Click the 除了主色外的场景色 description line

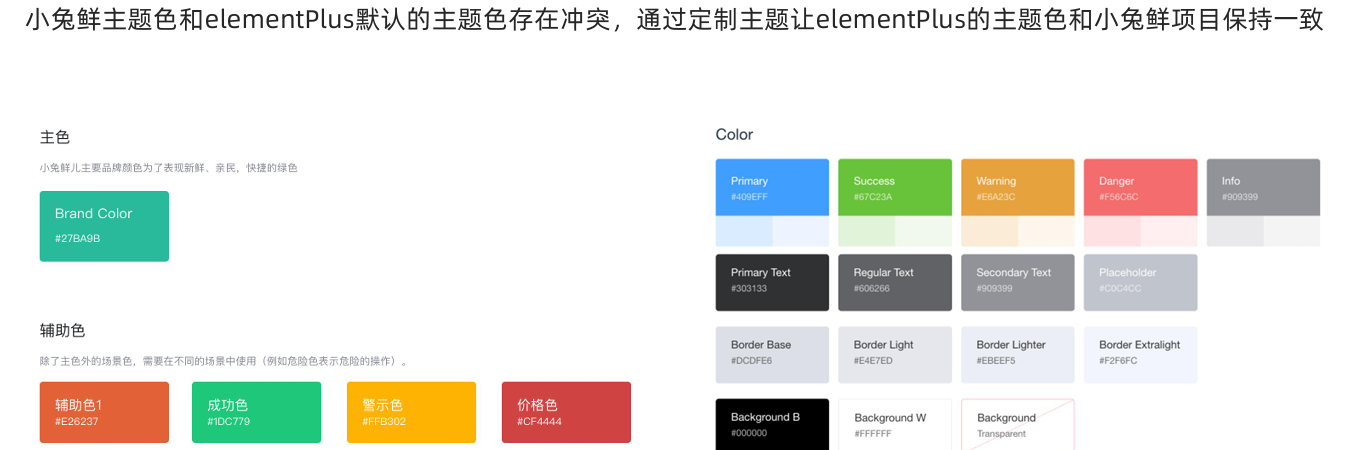point(224,361)
